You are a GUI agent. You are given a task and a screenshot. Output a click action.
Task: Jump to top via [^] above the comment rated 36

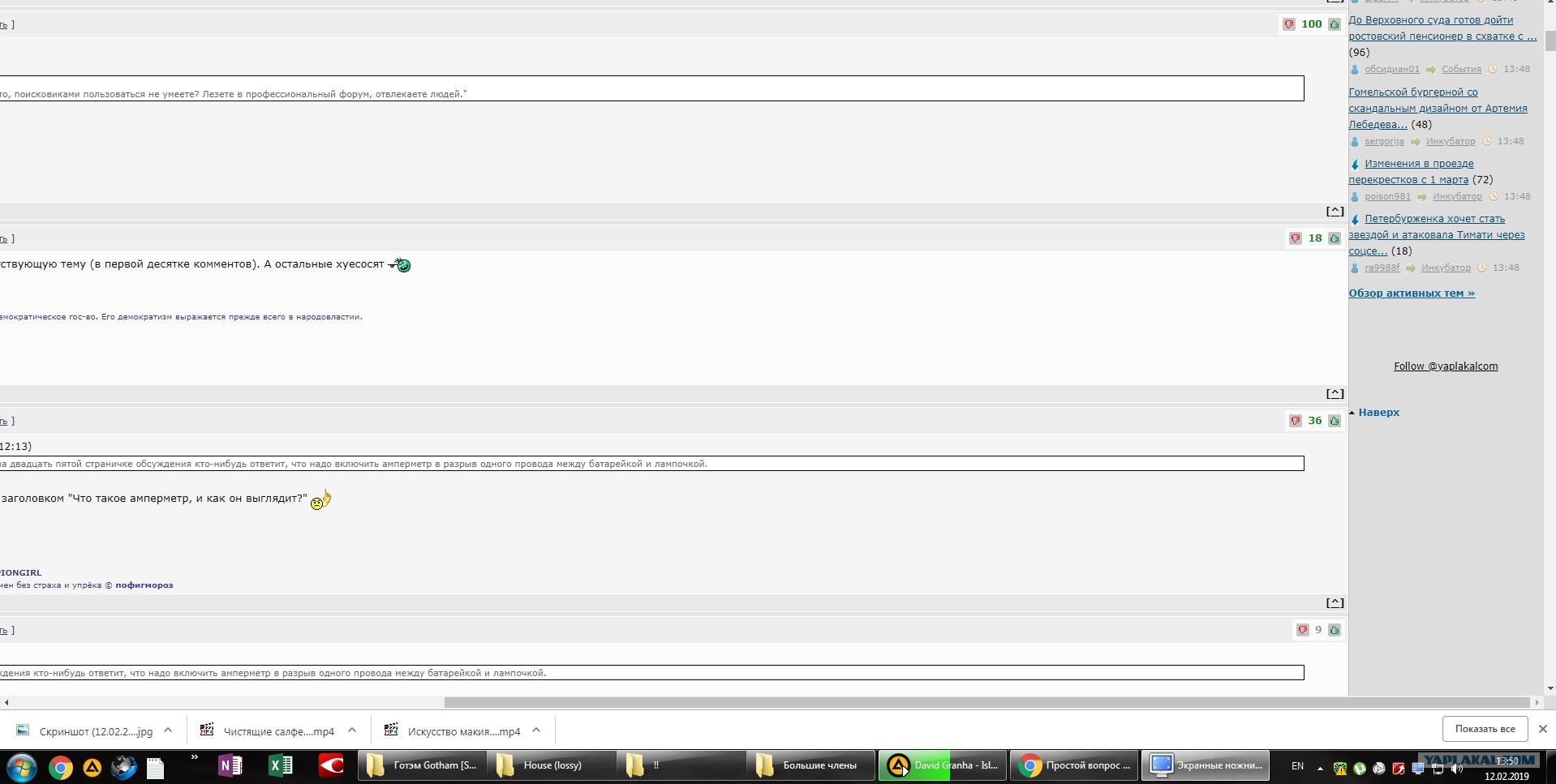pyautogui.click(x=1335, y=394)
